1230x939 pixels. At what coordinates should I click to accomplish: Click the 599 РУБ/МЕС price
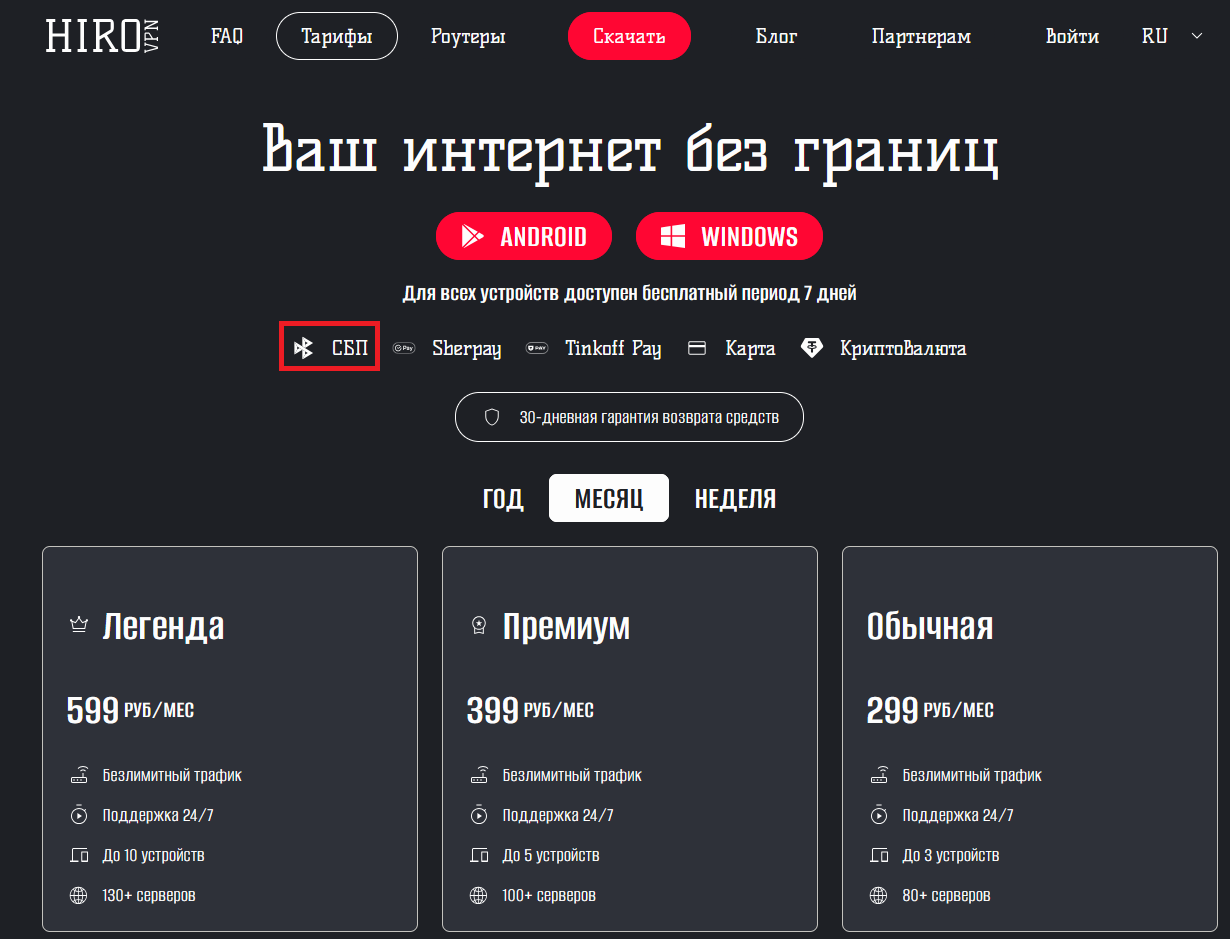tap(130, 710)
